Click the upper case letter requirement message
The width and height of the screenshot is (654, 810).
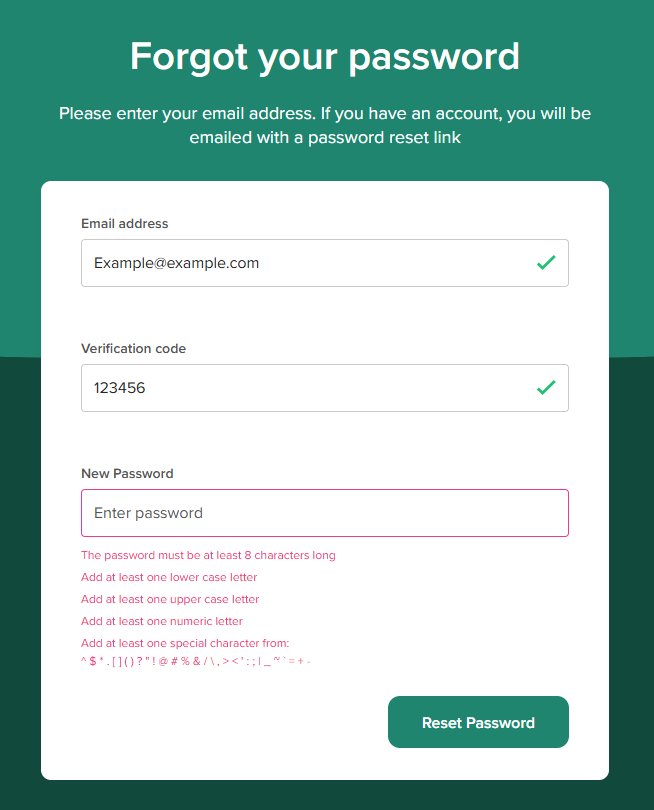pyautogui.click(x=170, y=599)
